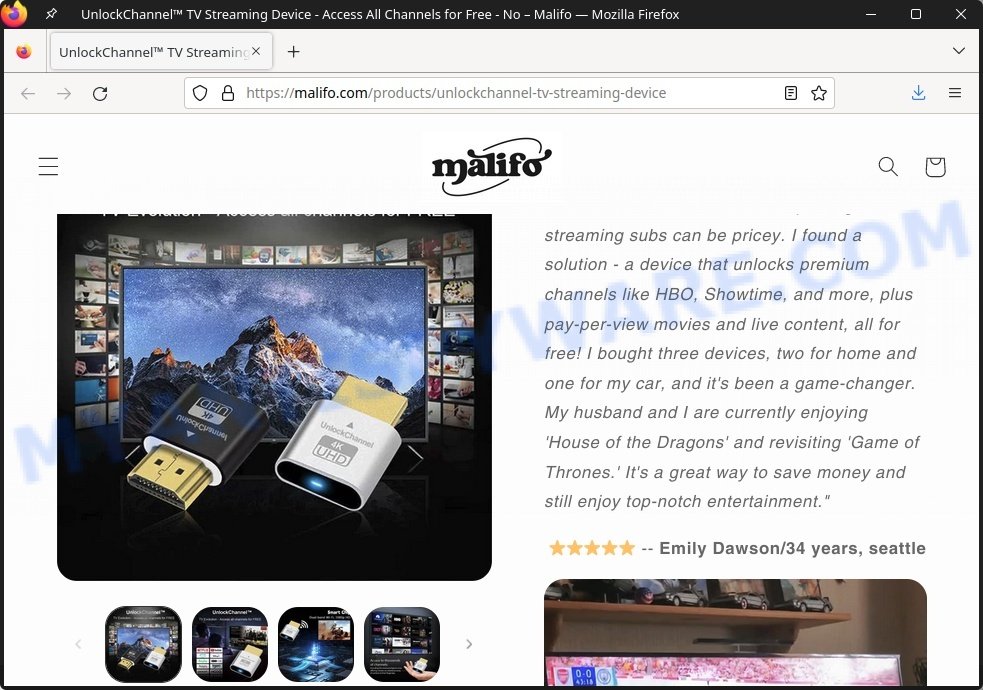Screen dimensions: 983x690
Task: Slide thumbnail strip right
Action: 469,644
